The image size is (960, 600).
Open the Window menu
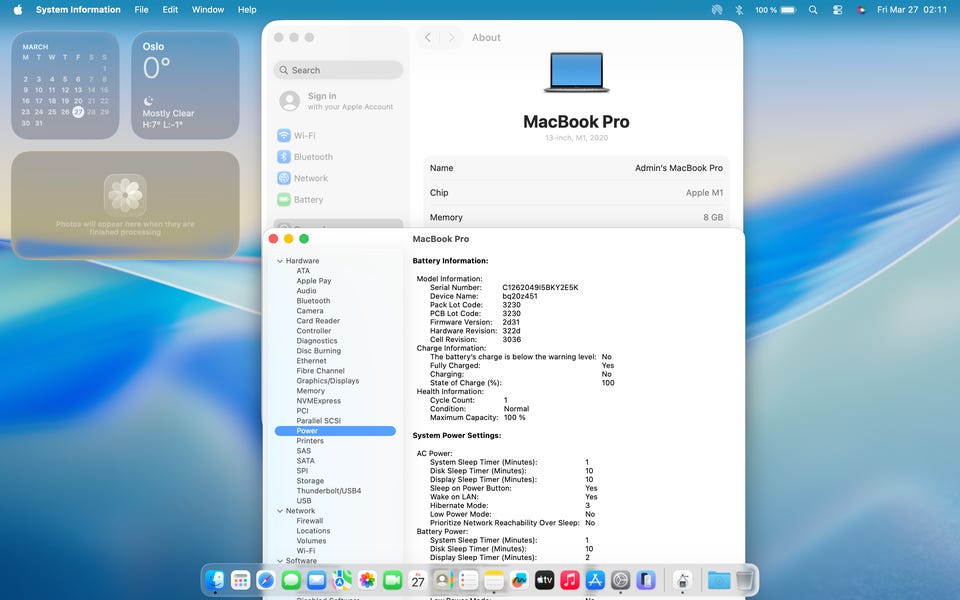(x=208, y=10)
